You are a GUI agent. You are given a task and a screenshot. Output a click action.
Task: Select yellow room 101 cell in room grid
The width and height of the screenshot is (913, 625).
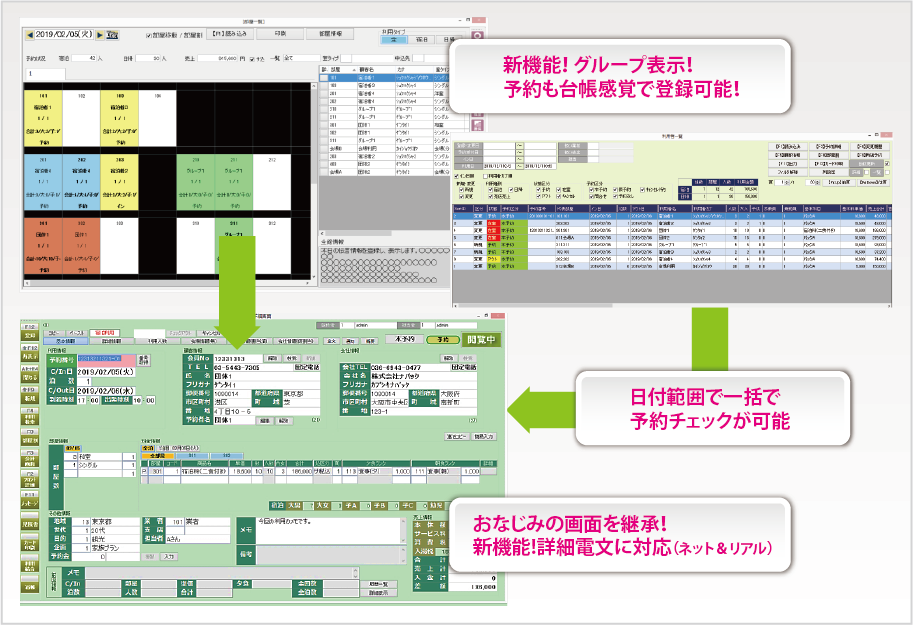point(43,118)
